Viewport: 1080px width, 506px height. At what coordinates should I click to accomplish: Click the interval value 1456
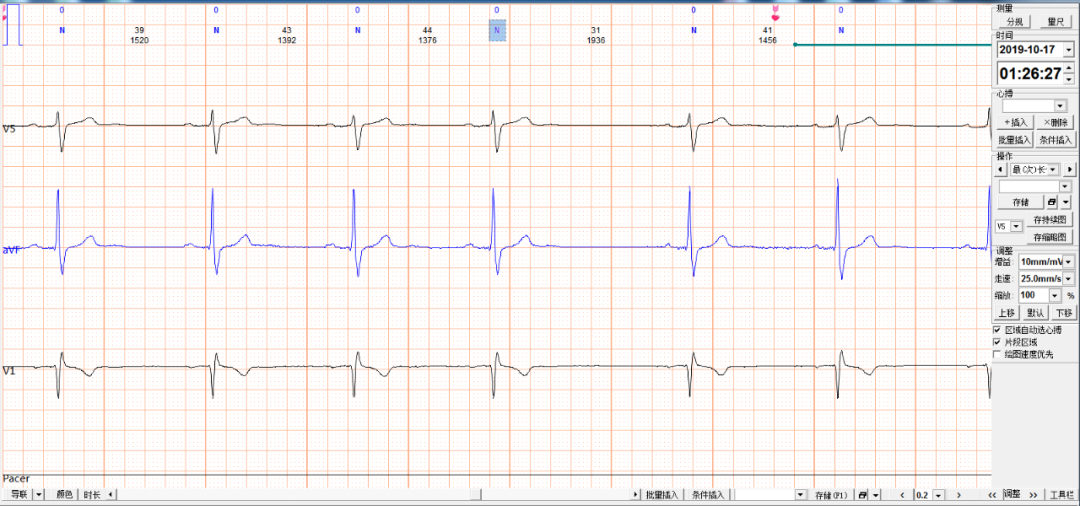point(768,41)
